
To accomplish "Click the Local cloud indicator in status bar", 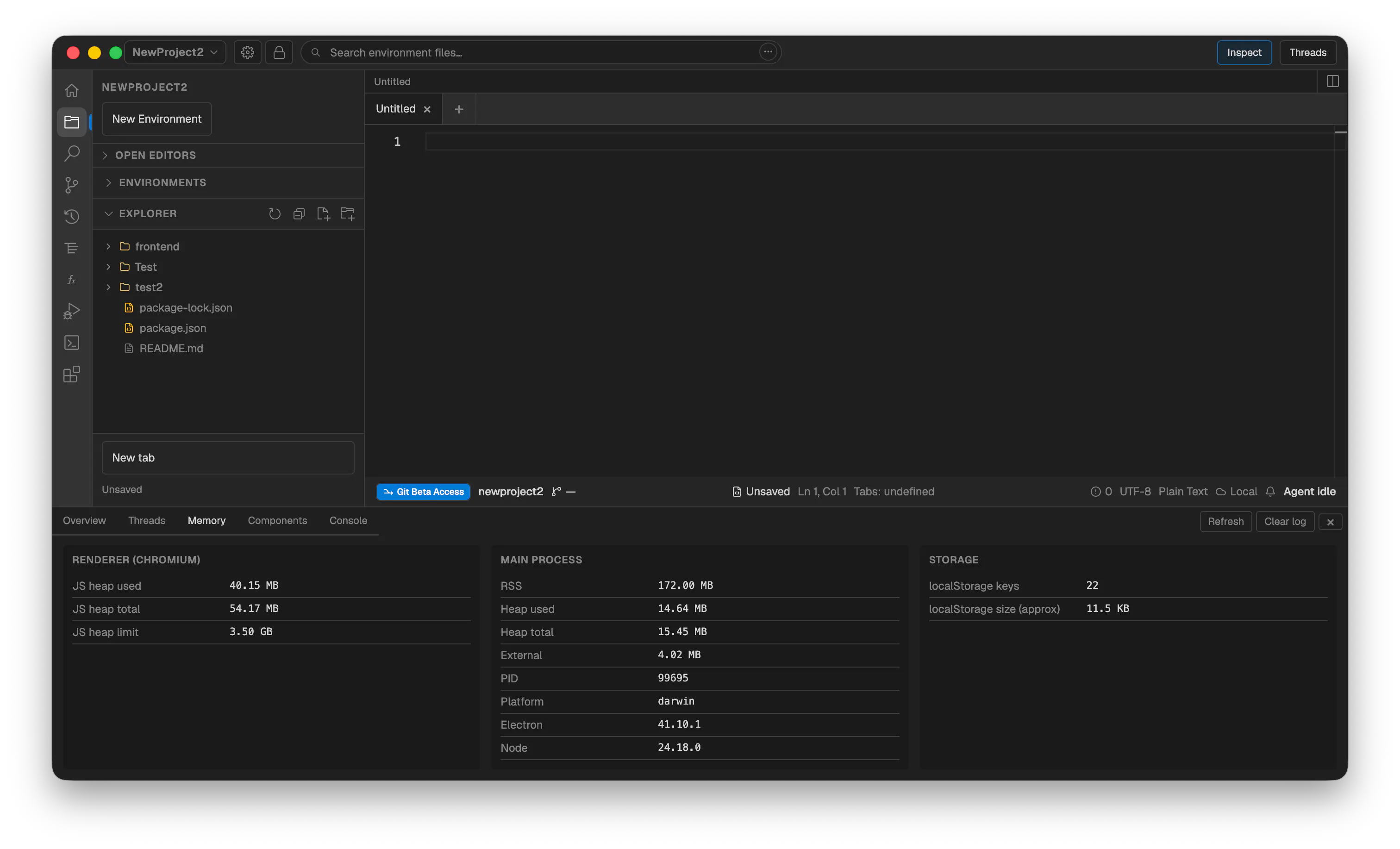I will pos(1237,492).
